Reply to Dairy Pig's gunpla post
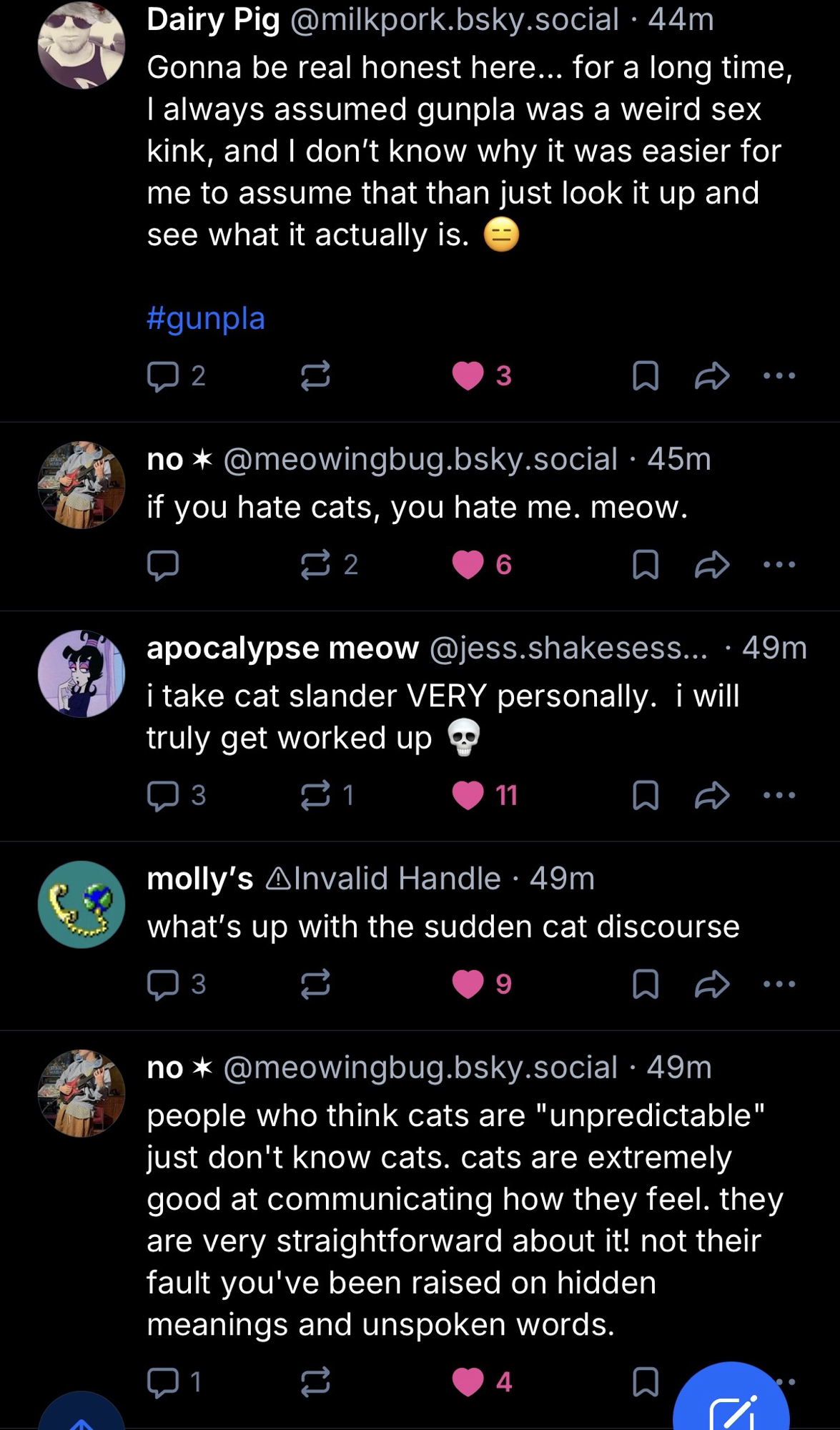Image resolution: width=840 pixels, height=1430 pixels. tap(163, 376)
